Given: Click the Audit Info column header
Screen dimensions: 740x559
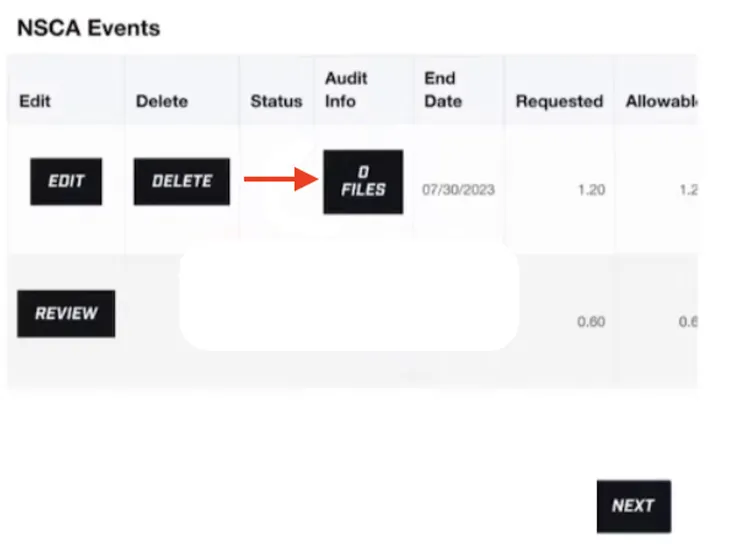Looking at the screenshot, I should pos(346,89).
